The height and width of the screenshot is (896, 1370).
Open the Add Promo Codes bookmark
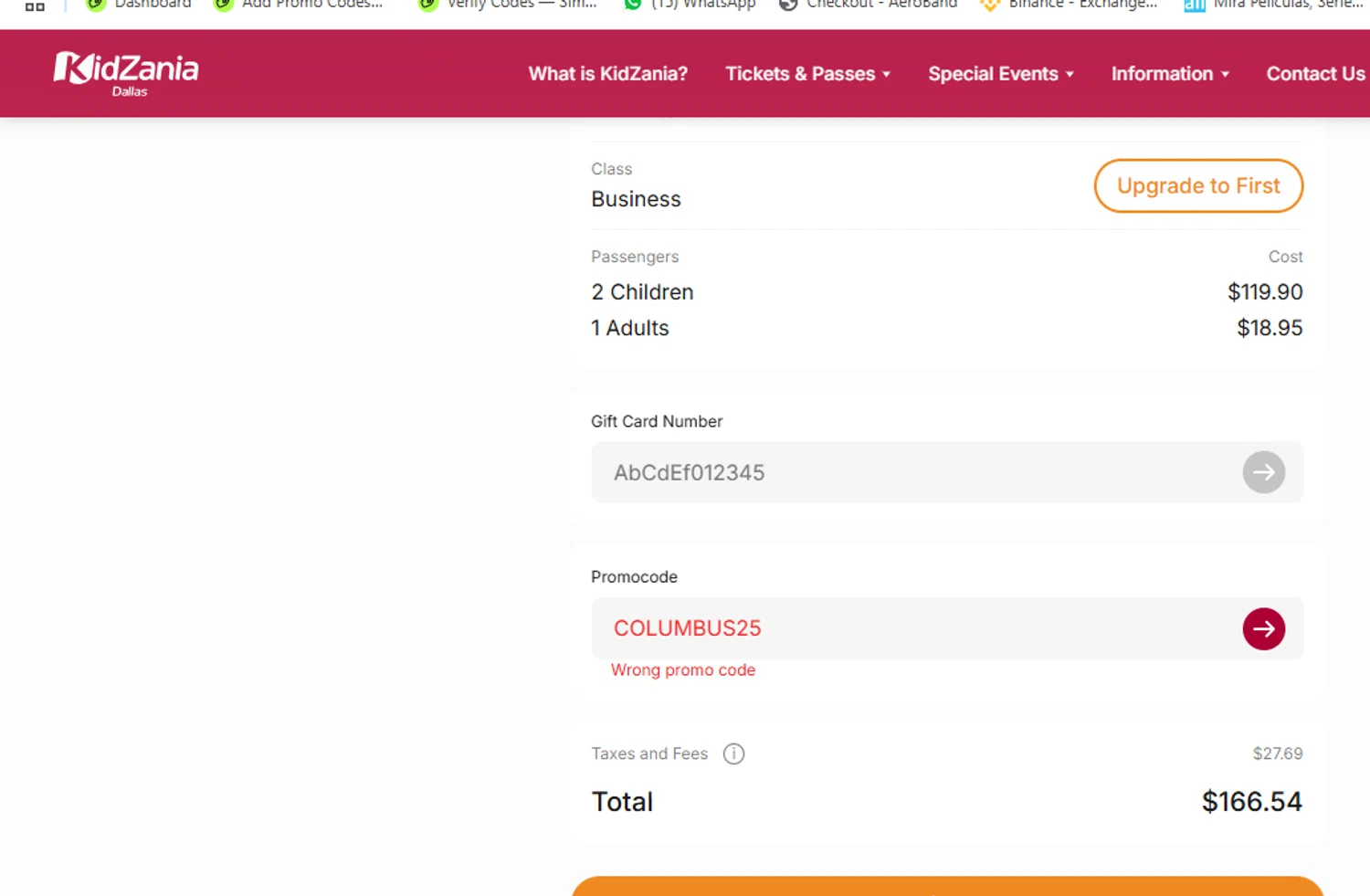click(x=298, y=5)
